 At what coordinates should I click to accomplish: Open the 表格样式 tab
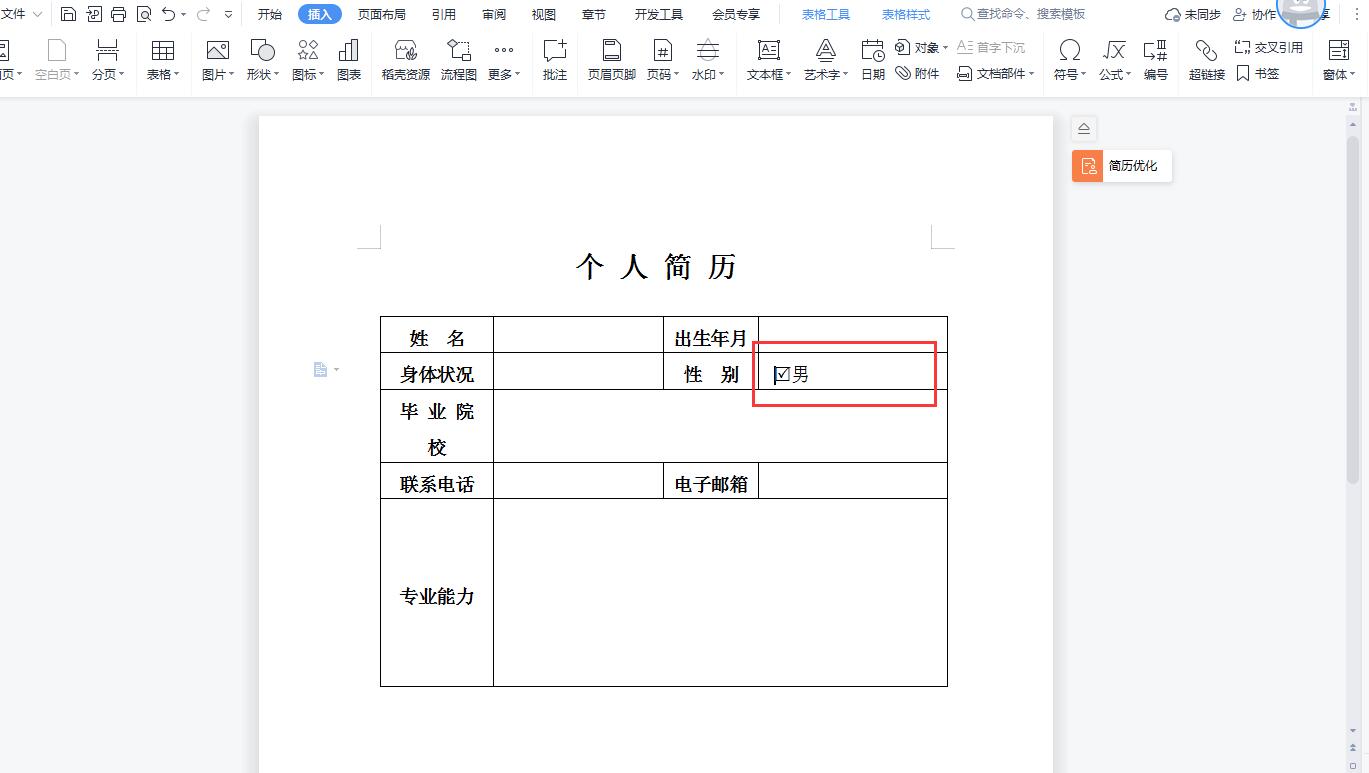click(905, 14)
